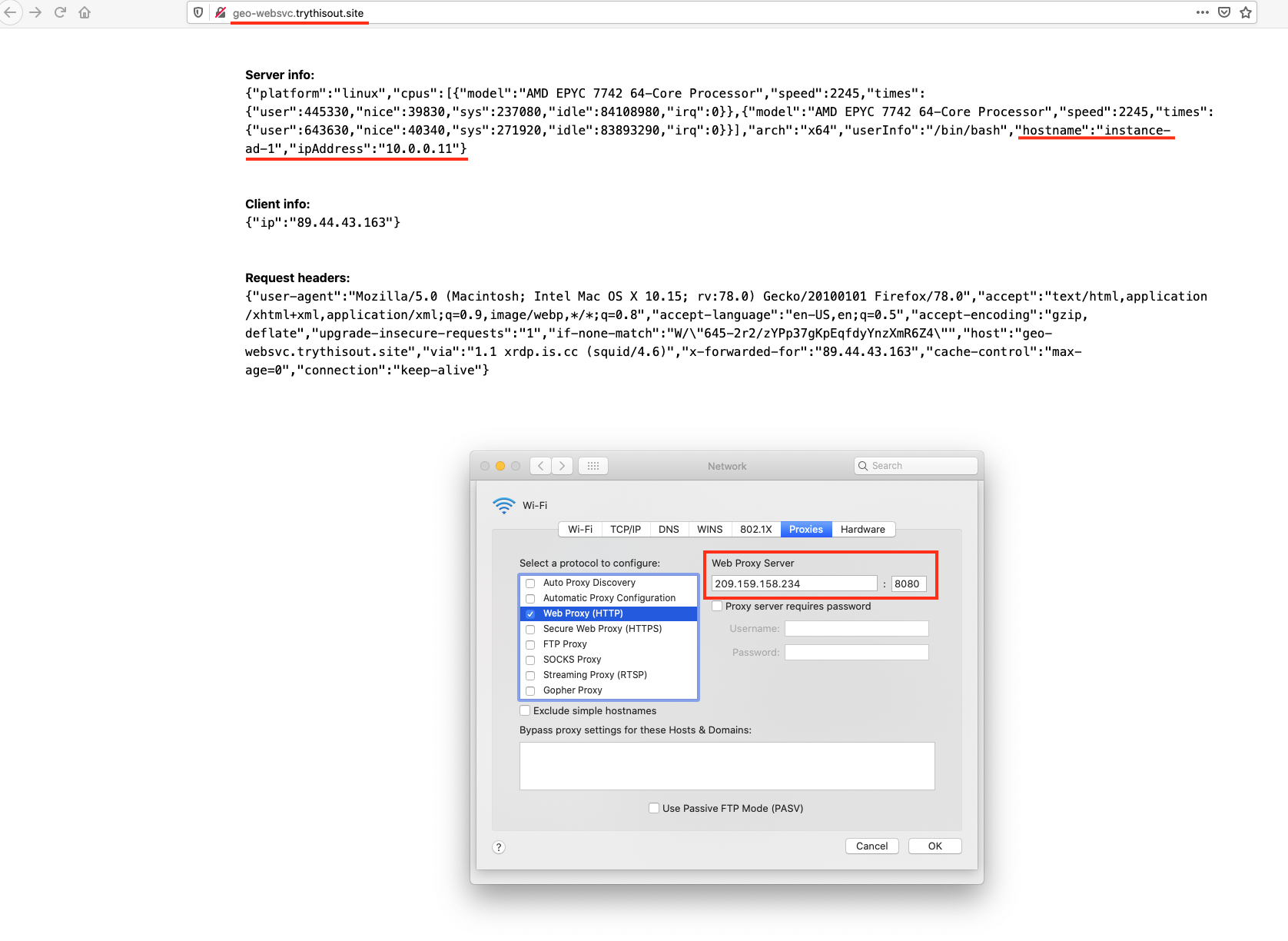This screenshot has width=1288, height=941.
Task: Open the DNS tab
Action: click(669, 530)
